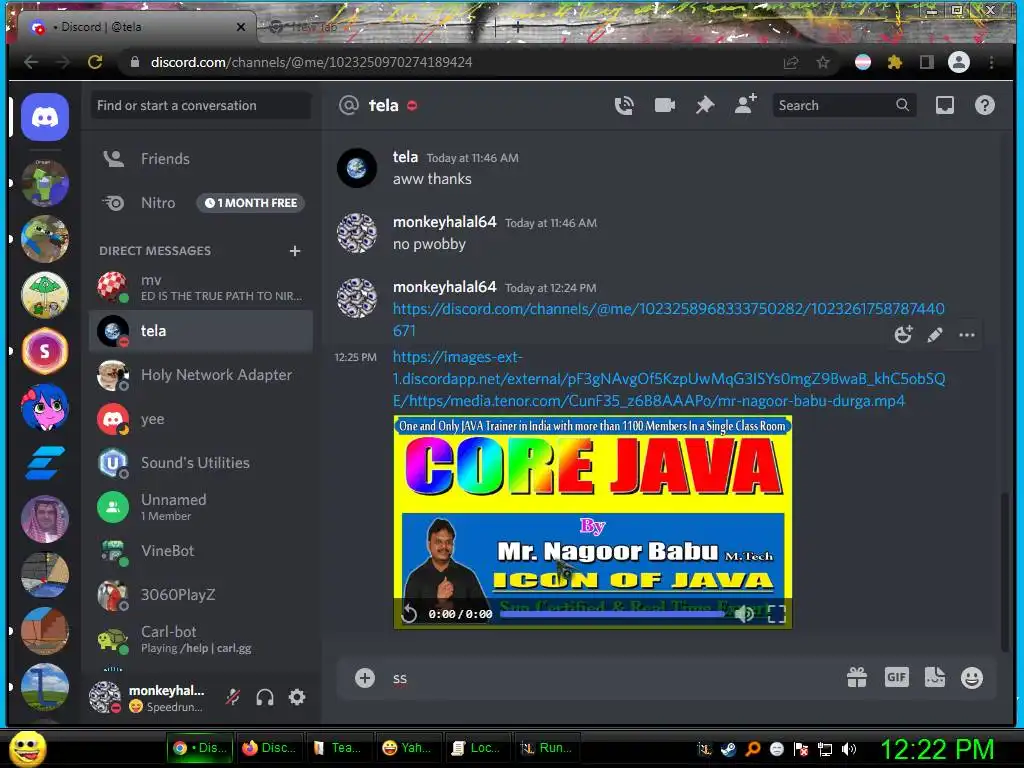Add friends to DM
The image size is (1024, 768).
pos(745,104)
